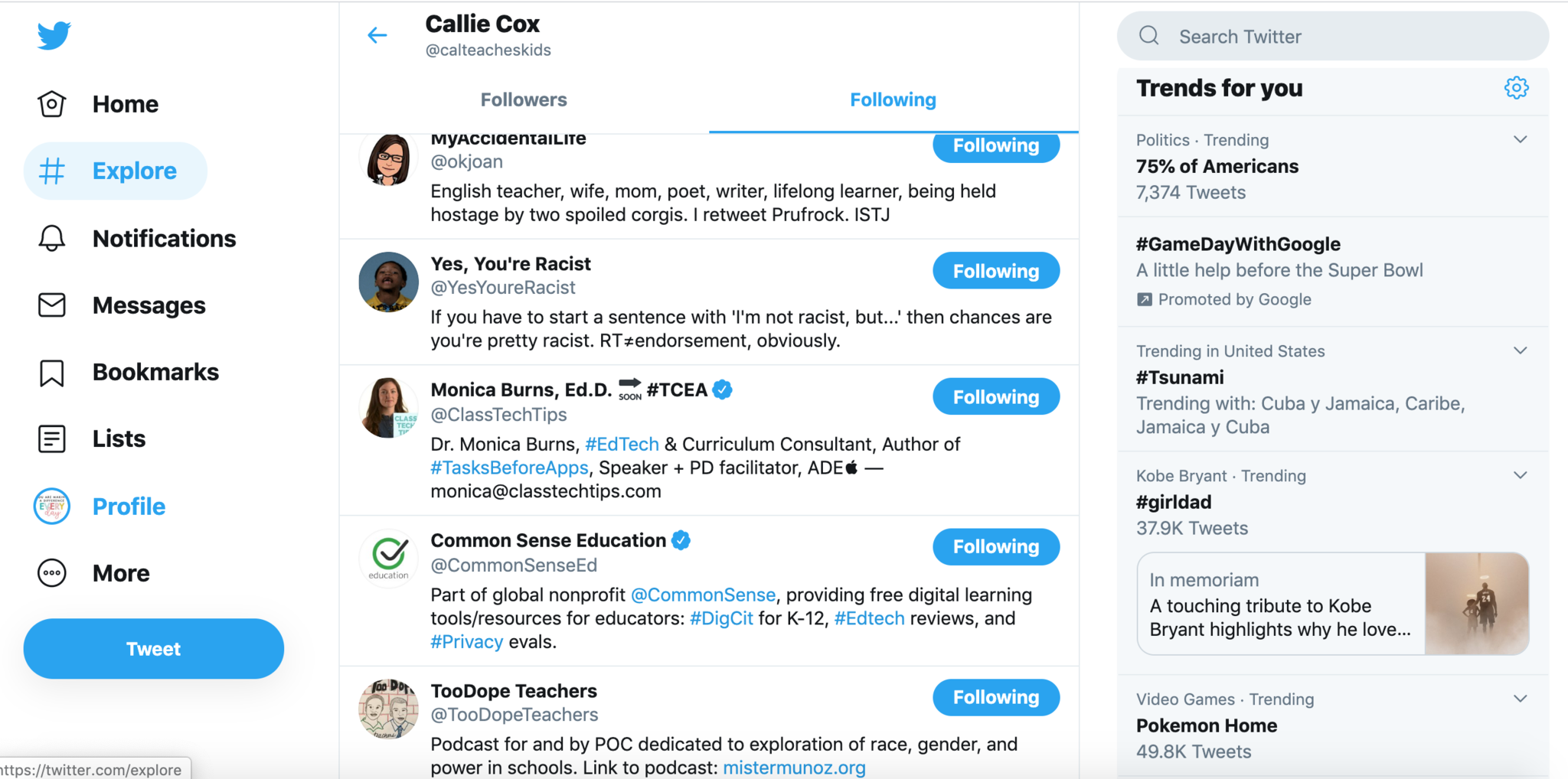Open chevron menu for #girldad trend
The height and width of the screenshot is (779, 1568).
tap(1521, 475)
